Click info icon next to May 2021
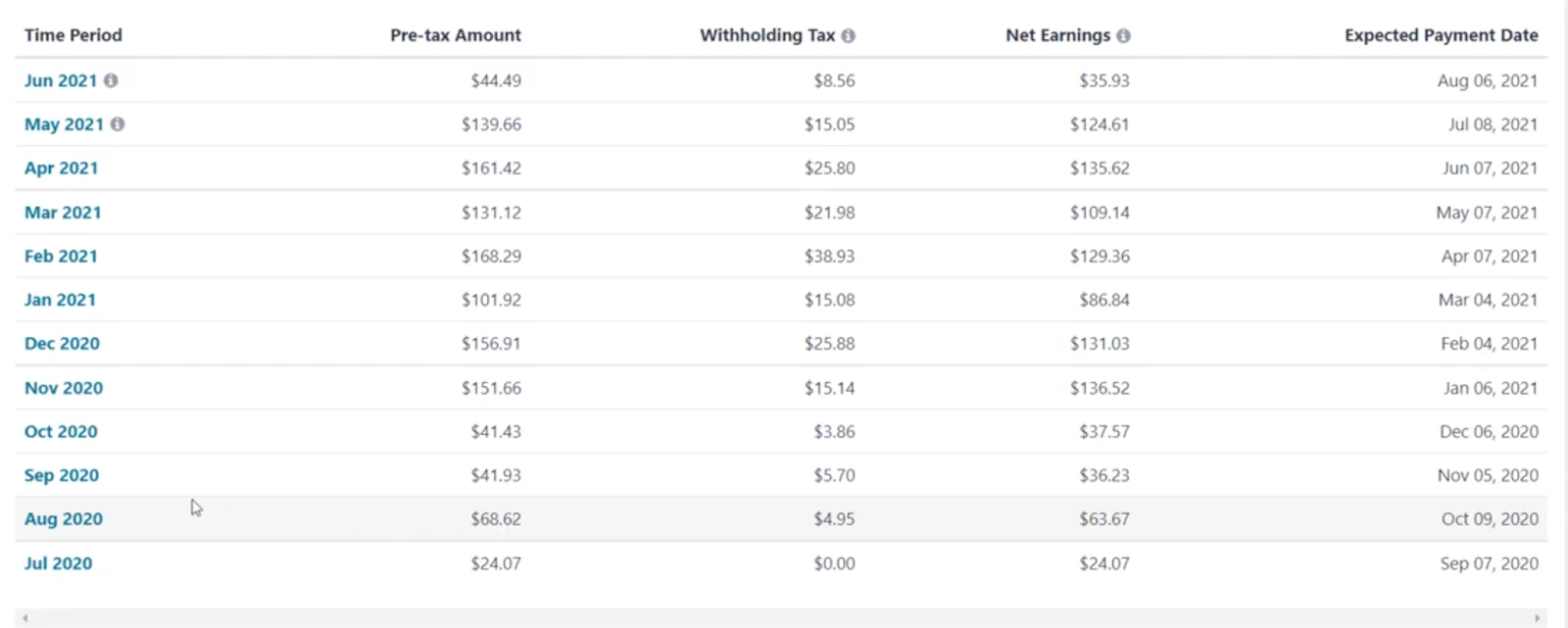The width and height of the screenshot is (1568, 628). point(118,124)
